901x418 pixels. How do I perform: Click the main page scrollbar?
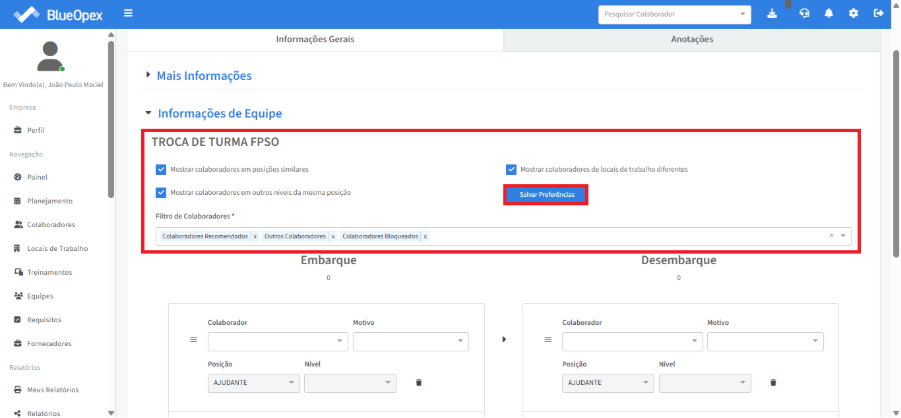point(896,152)
